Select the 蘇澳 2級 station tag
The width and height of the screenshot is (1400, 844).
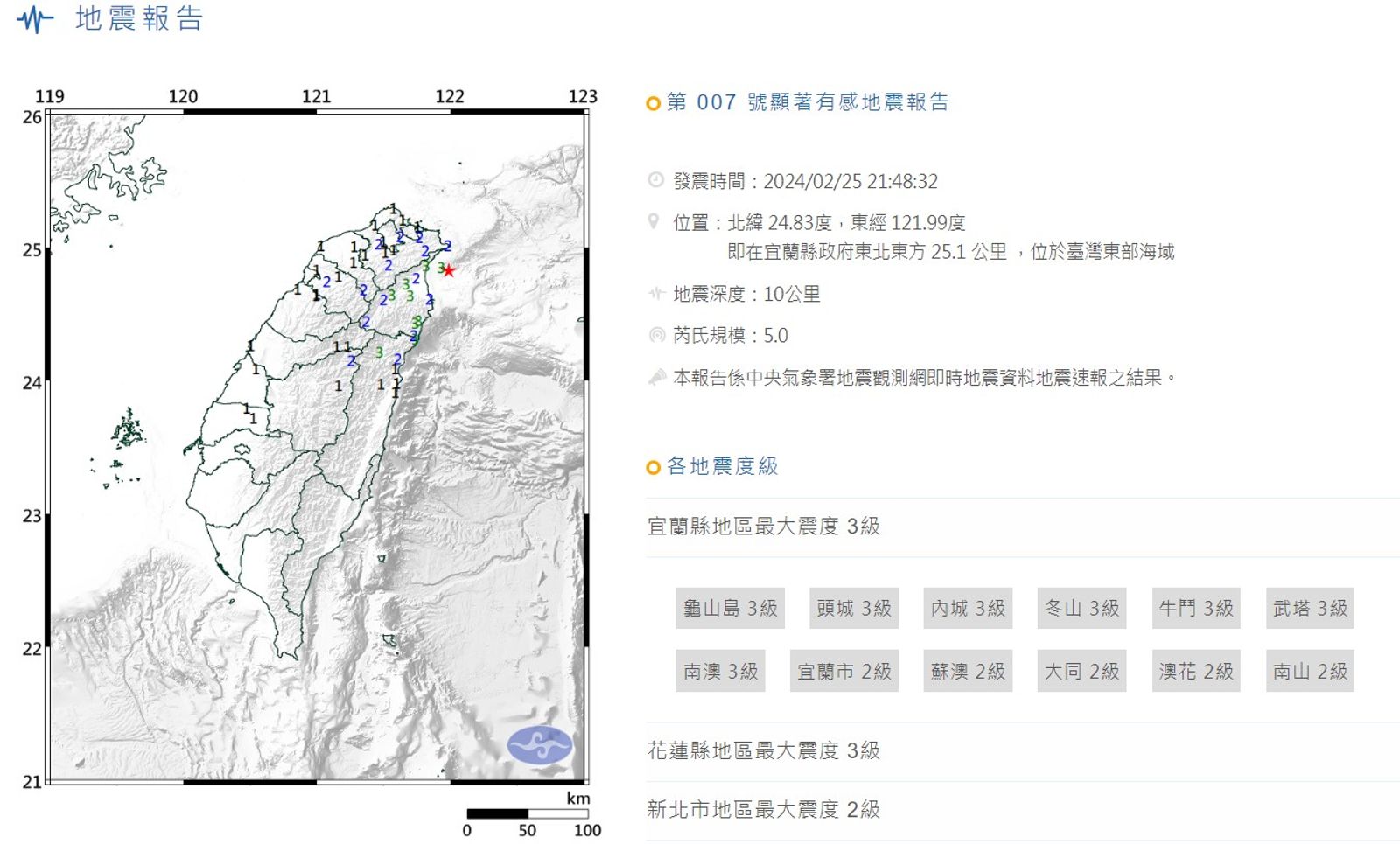968,671
